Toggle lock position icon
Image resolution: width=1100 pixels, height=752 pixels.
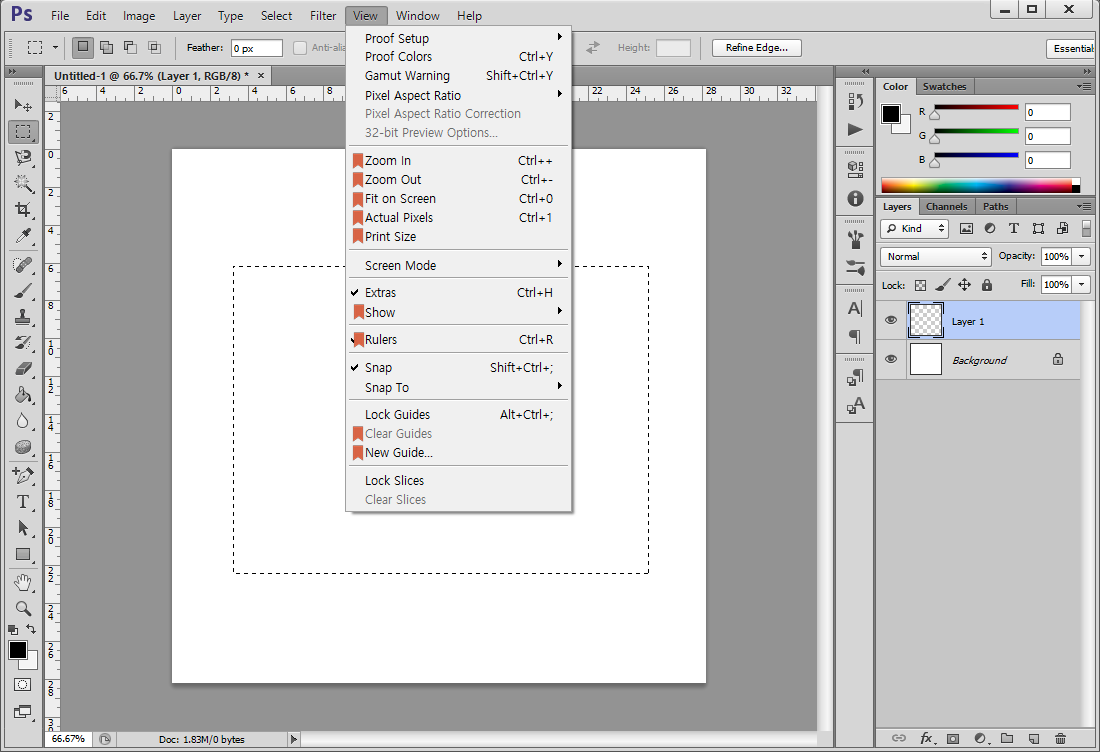(x=965, y=285)
